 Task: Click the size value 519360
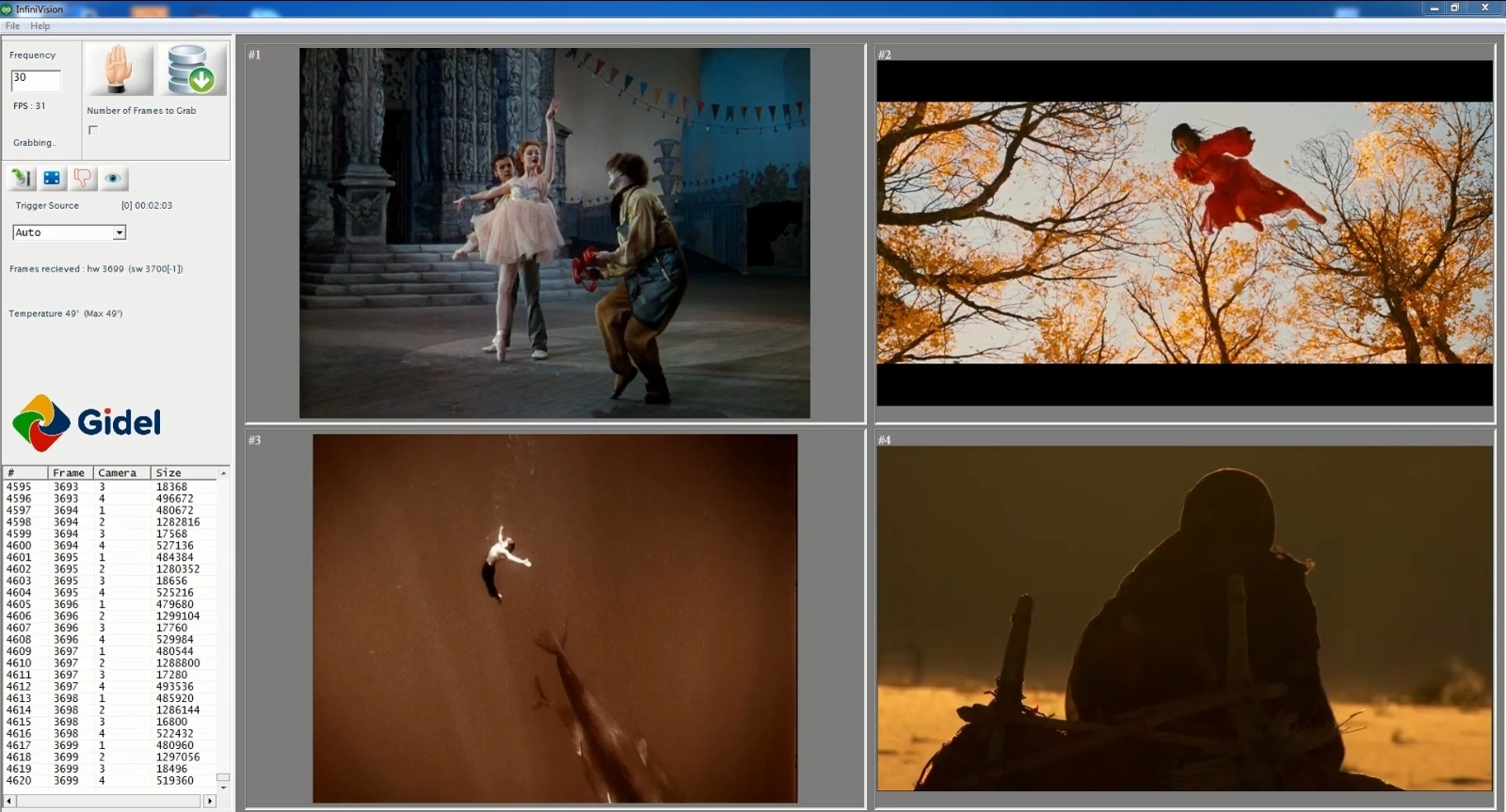pos(175,781)
